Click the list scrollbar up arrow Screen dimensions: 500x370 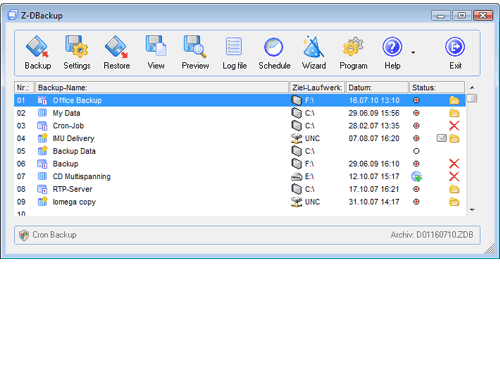[x=472, y=88]
